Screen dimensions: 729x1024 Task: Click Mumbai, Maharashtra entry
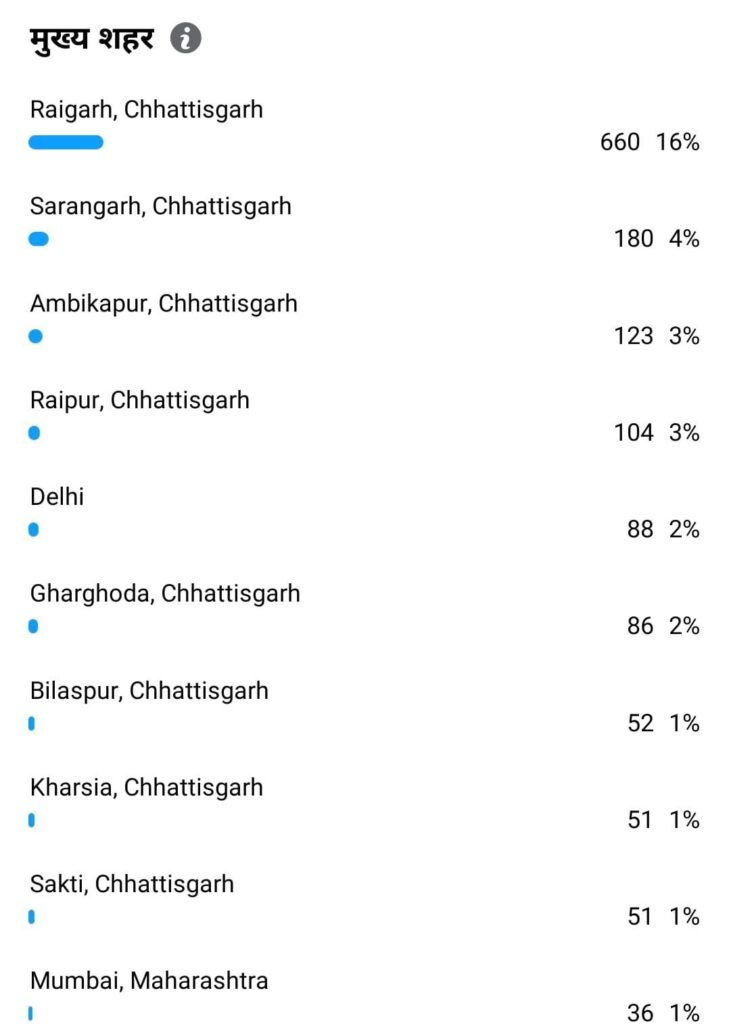coord(149,980)
